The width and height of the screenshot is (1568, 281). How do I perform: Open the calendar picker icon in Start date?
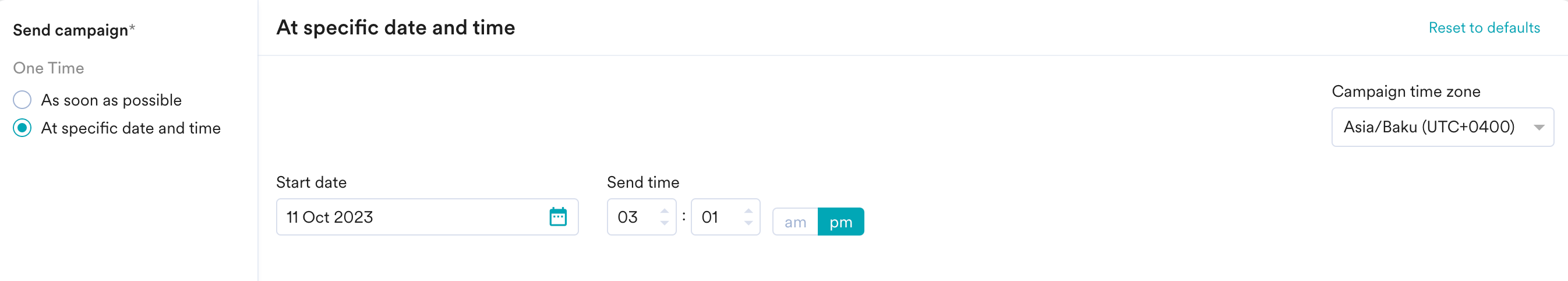[x=557, y=217]
